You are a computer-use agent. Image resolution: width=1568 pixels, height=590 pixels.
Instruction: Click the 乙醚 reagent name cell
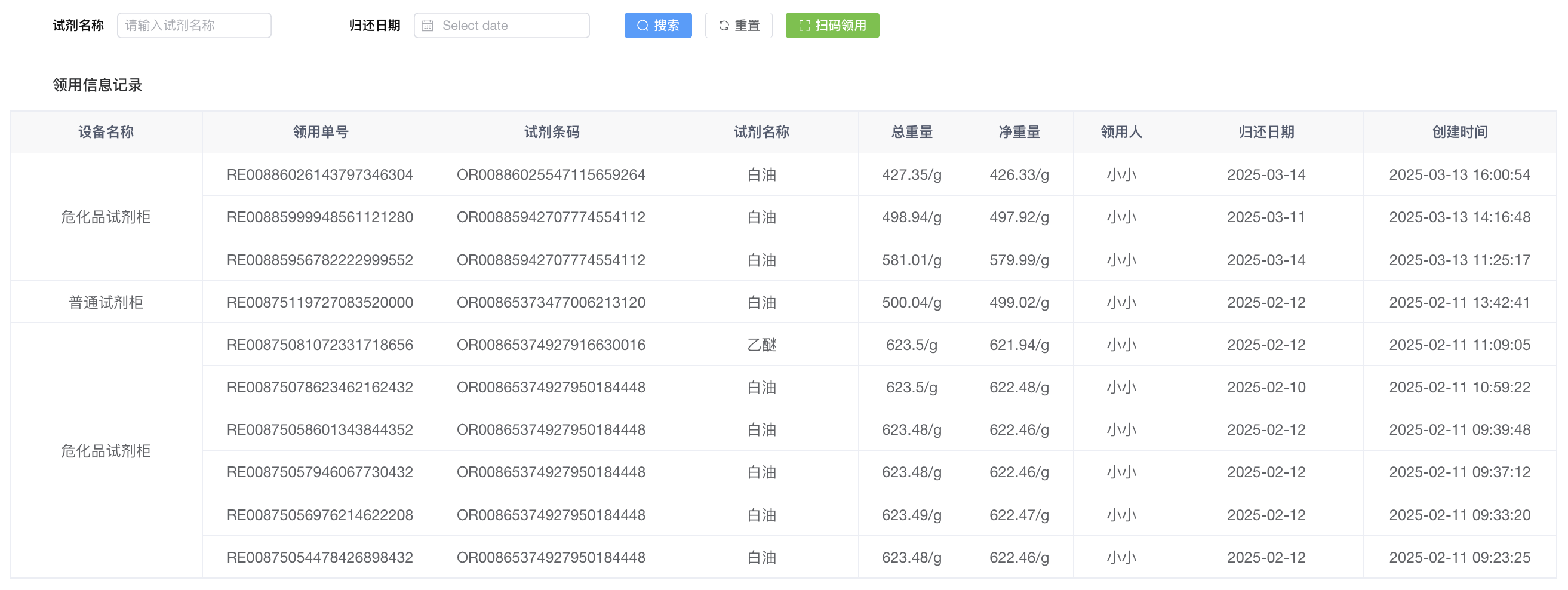(x=761, y=345)
